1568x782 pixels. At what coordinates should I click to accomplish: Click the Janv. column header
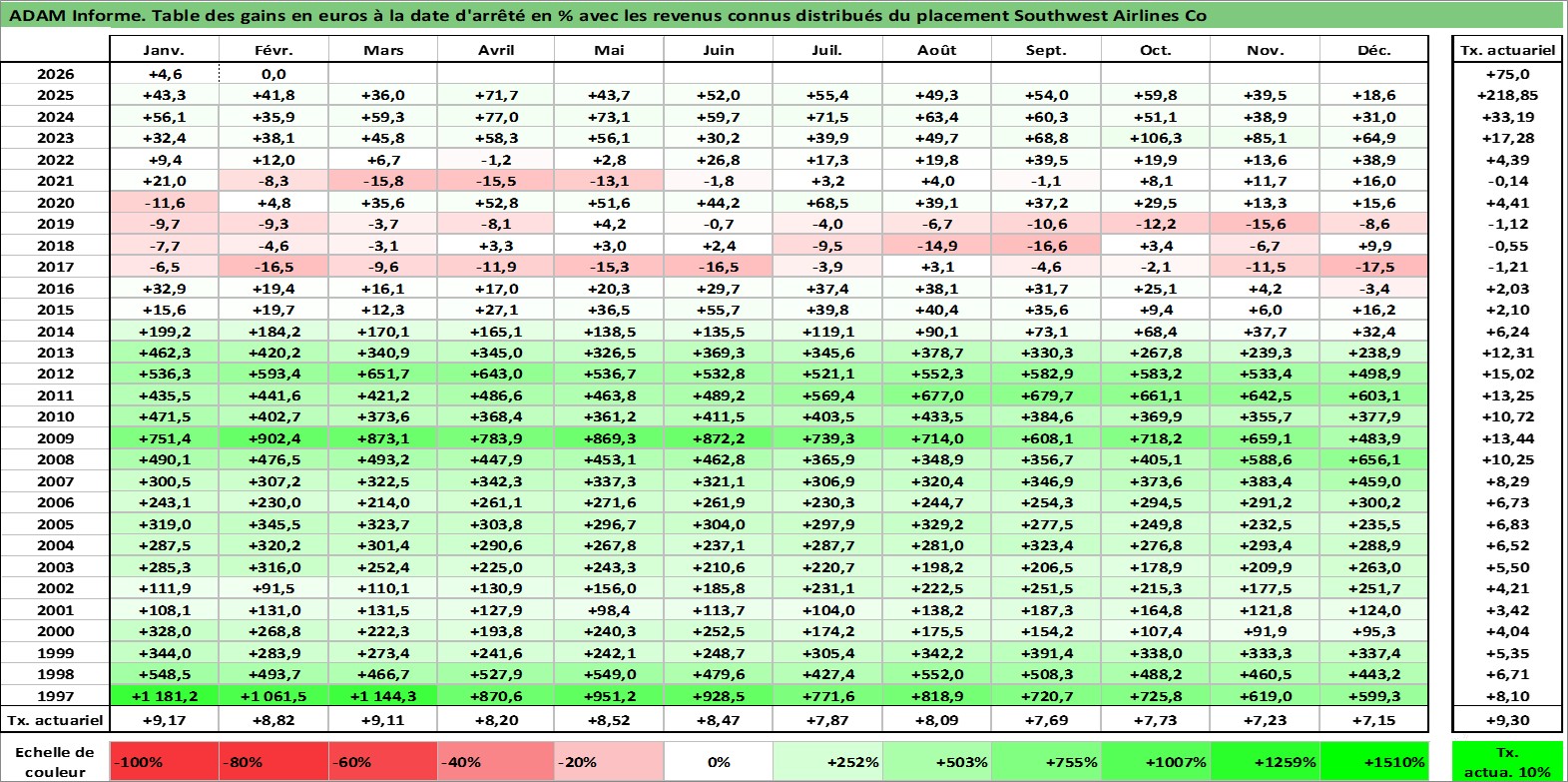tap(164, 50)
